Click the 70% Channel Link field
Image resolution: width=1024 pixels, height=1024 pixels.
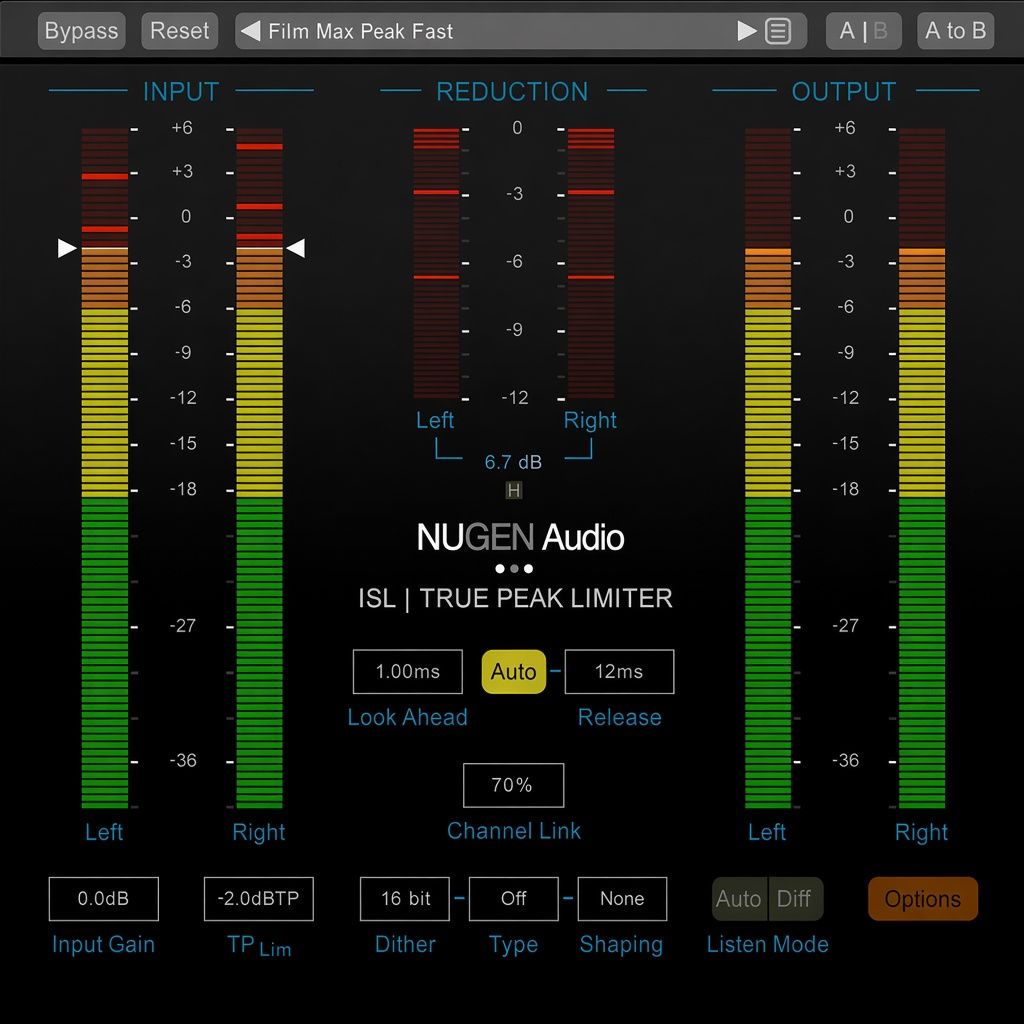513,785
